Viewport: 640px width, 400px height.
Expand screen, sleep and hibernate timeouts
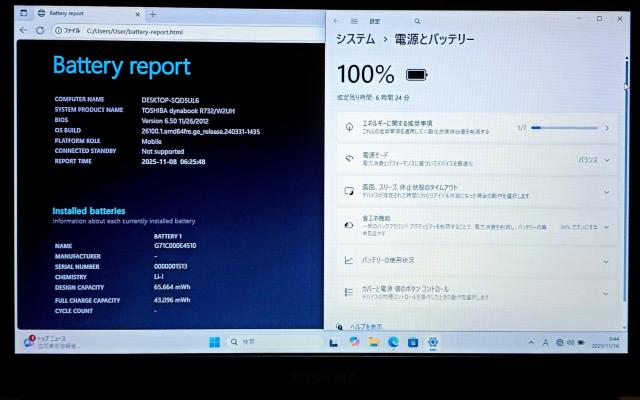tap(477, 191)
